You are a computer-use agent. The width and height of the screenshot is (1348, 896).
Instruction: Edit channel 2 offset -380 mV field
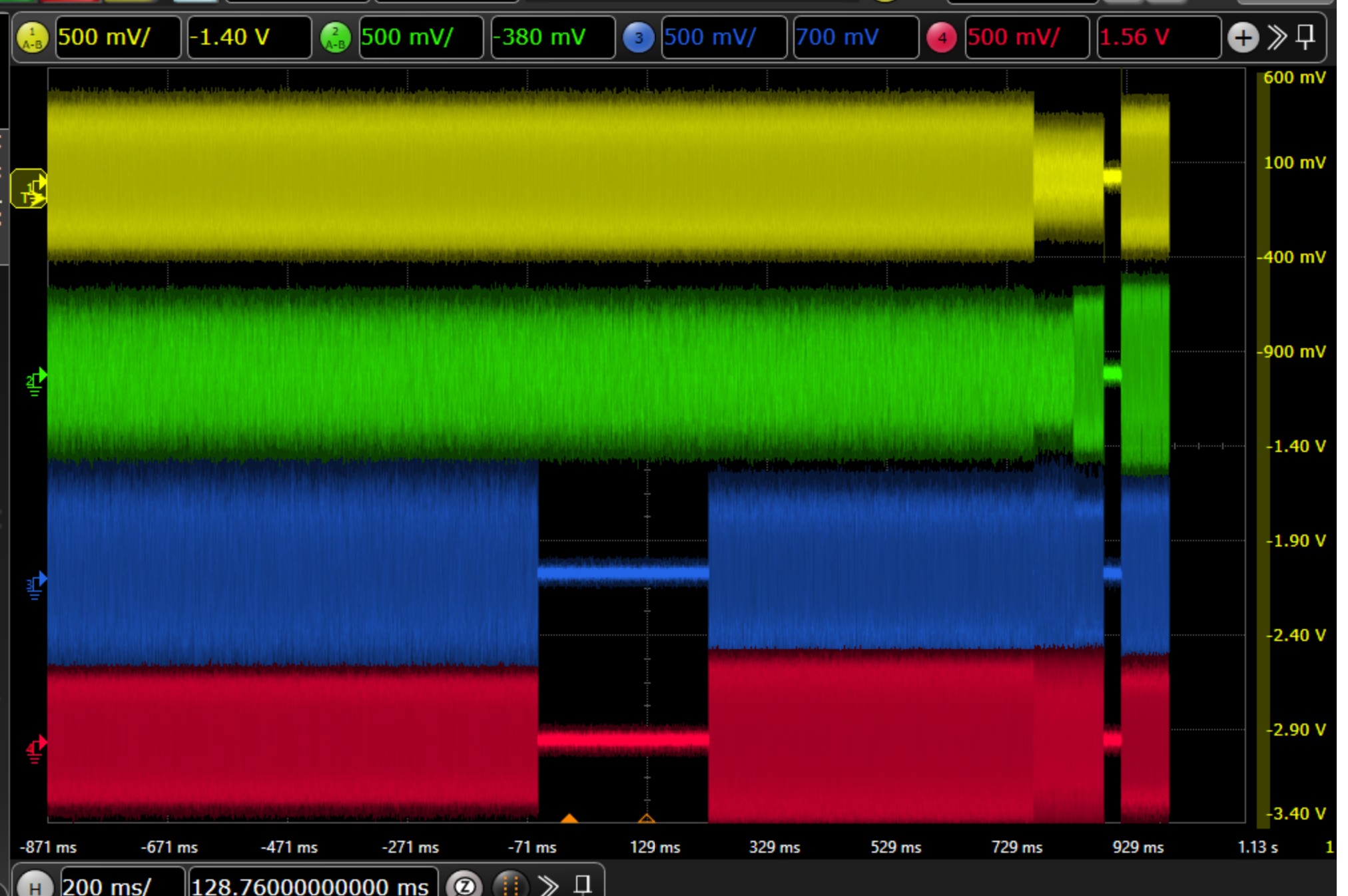tap(553, 37)
